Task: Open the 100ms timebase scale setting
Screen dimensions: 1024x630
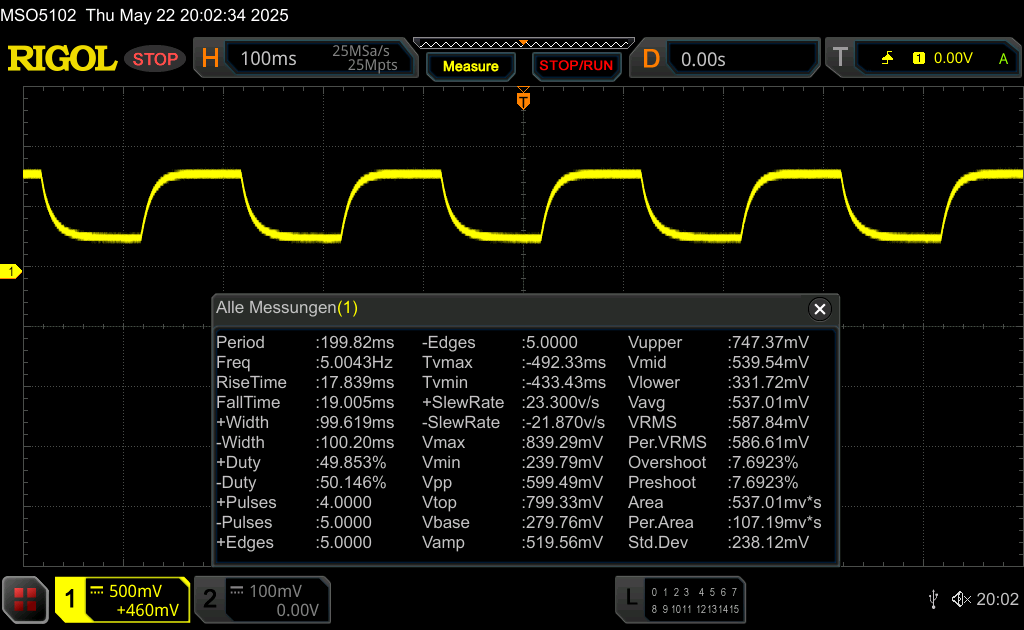Action: (x=269, y=59)
